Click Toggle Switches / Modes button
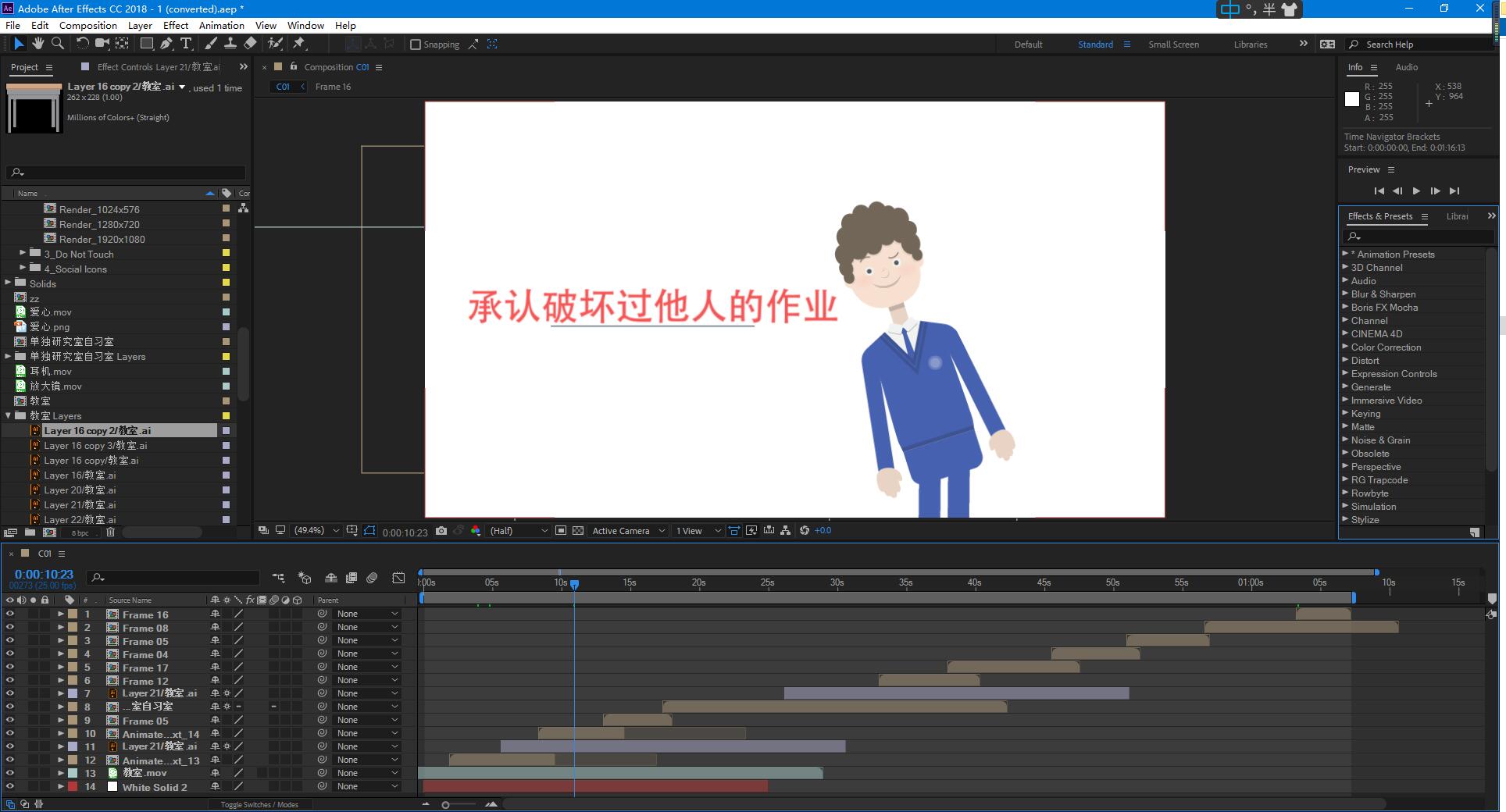This screenshot has height=812, width=1506. click(x=259, y=804)
